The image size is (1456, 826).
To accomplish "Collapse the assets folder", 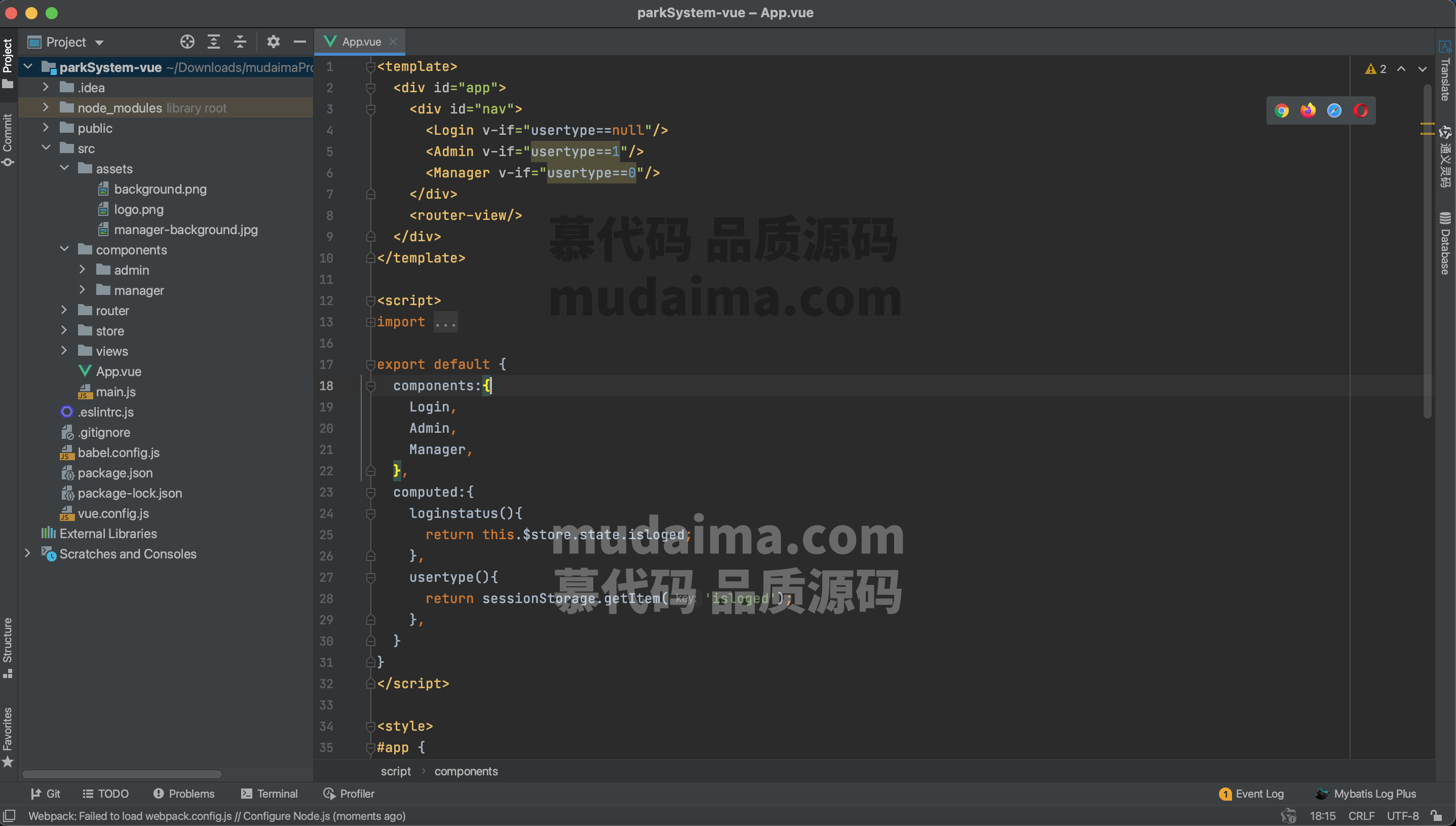I will tap(64, 168).
